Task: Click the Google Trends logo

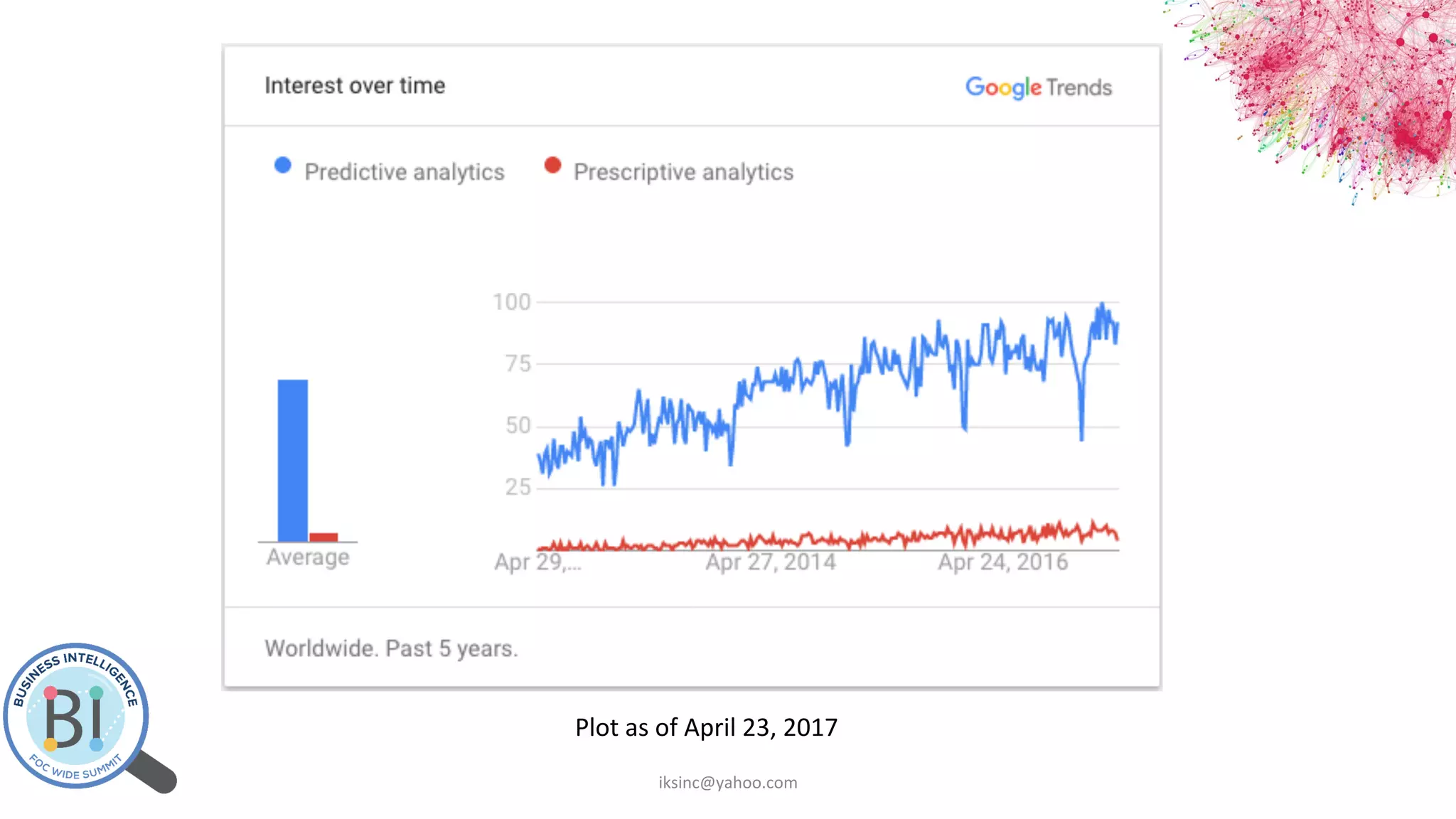Action: [x=1038, y=87]
